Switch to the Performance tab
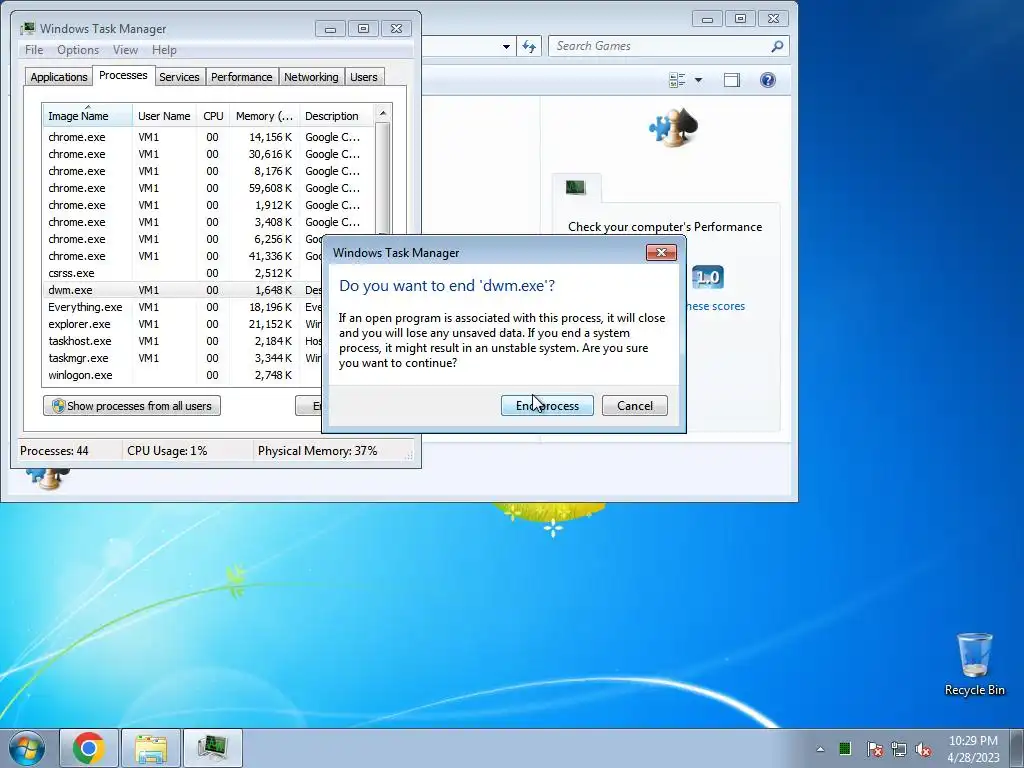The height and width of the screenshot is (768, 1024). pyautogui.click(x=242, y=77)
